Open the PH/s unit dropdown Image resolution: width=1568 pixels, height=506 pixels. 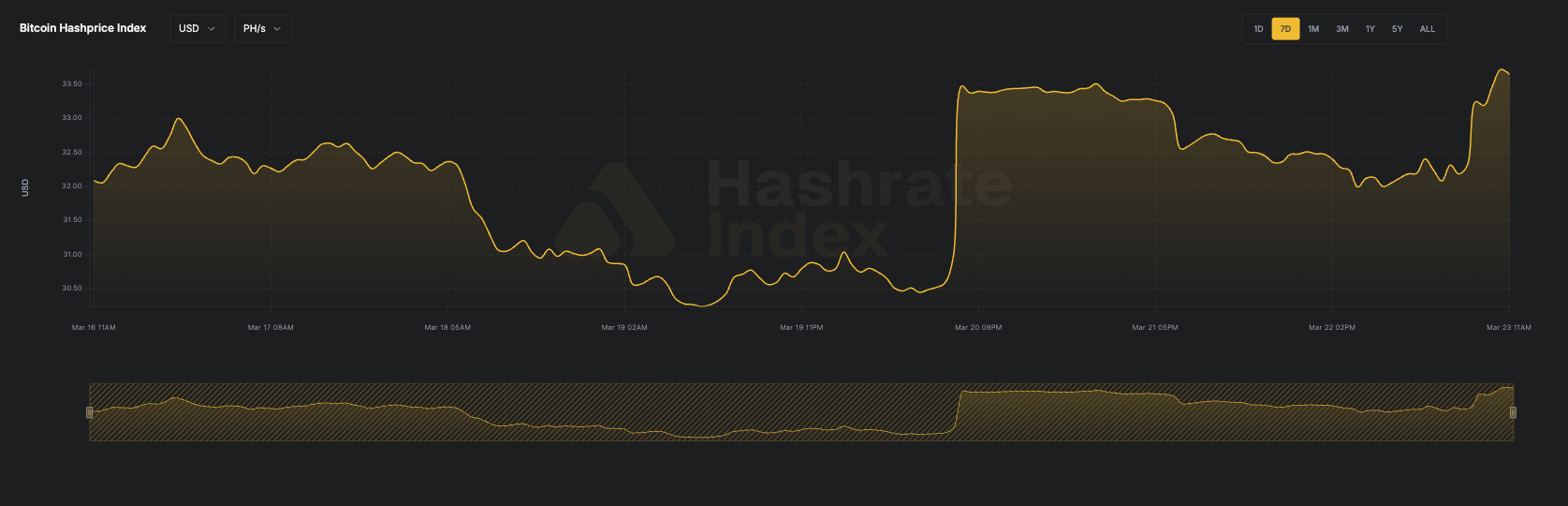coord(262,29)
